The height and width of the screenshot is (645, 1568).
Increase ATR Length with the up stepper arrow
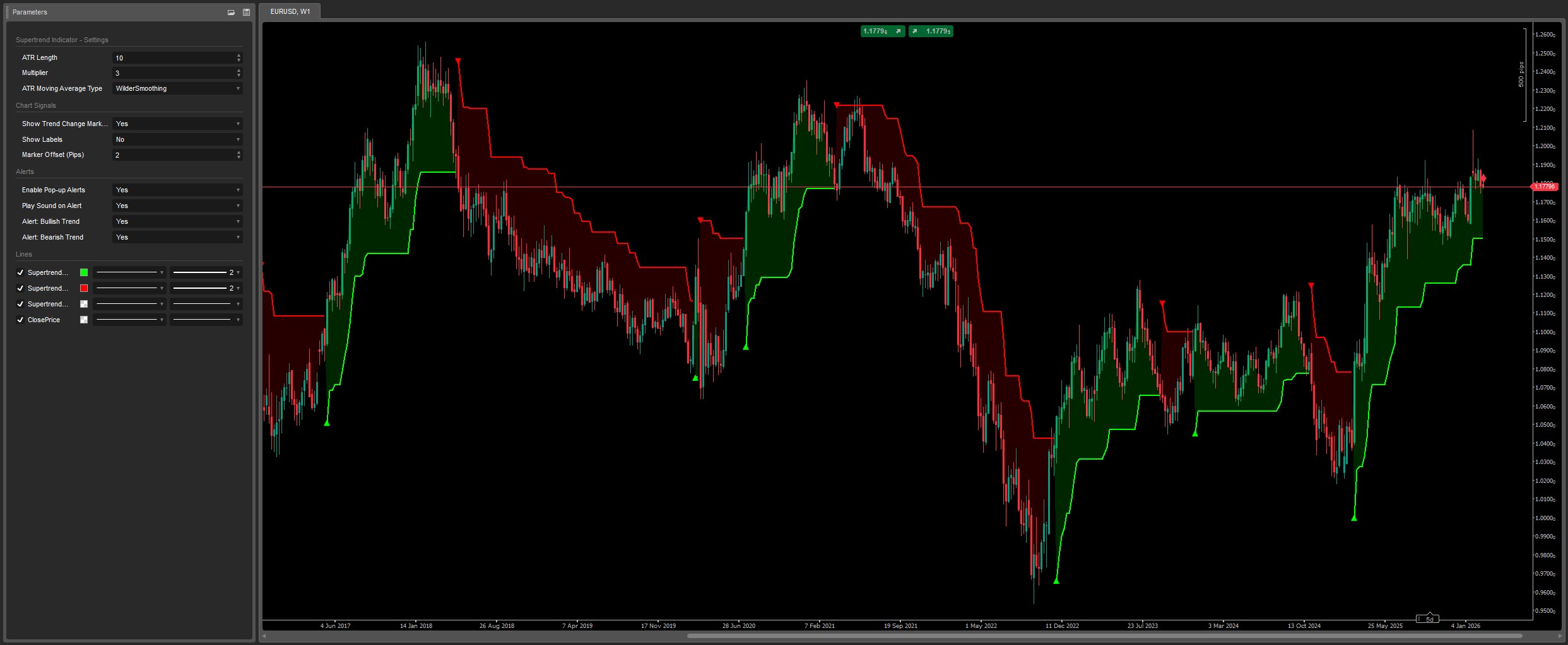[239, 55]
